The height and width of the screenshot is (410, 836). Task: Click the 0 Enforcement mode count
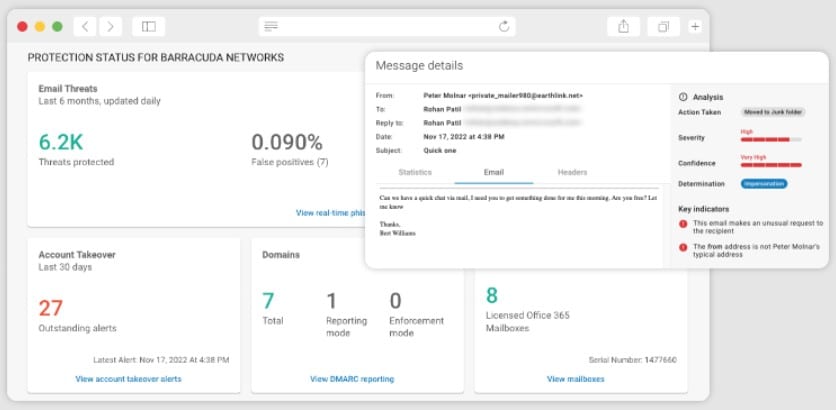tap(395, 301)
